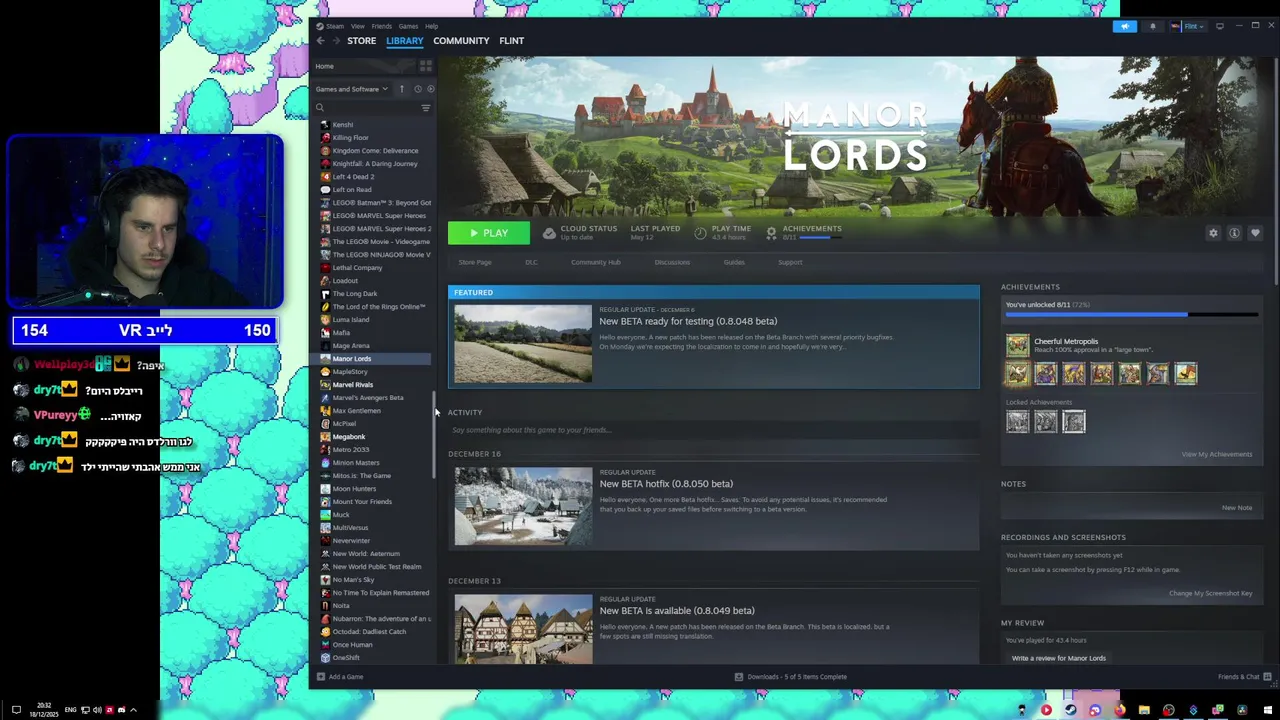The image size is (1280, 720).
Task: Open the DLC link
Action: coord(531,262)
